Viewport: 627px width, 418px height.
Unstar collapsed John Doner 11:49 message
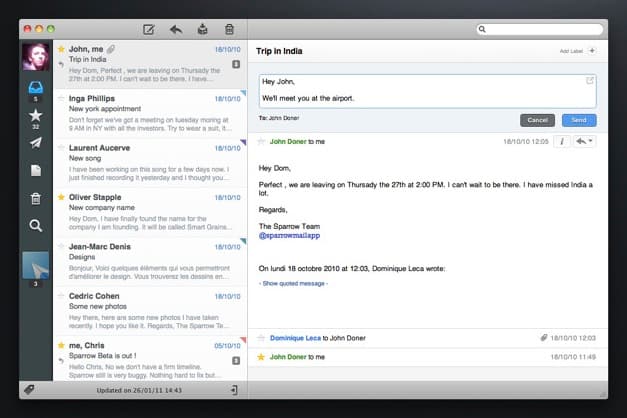261,357
